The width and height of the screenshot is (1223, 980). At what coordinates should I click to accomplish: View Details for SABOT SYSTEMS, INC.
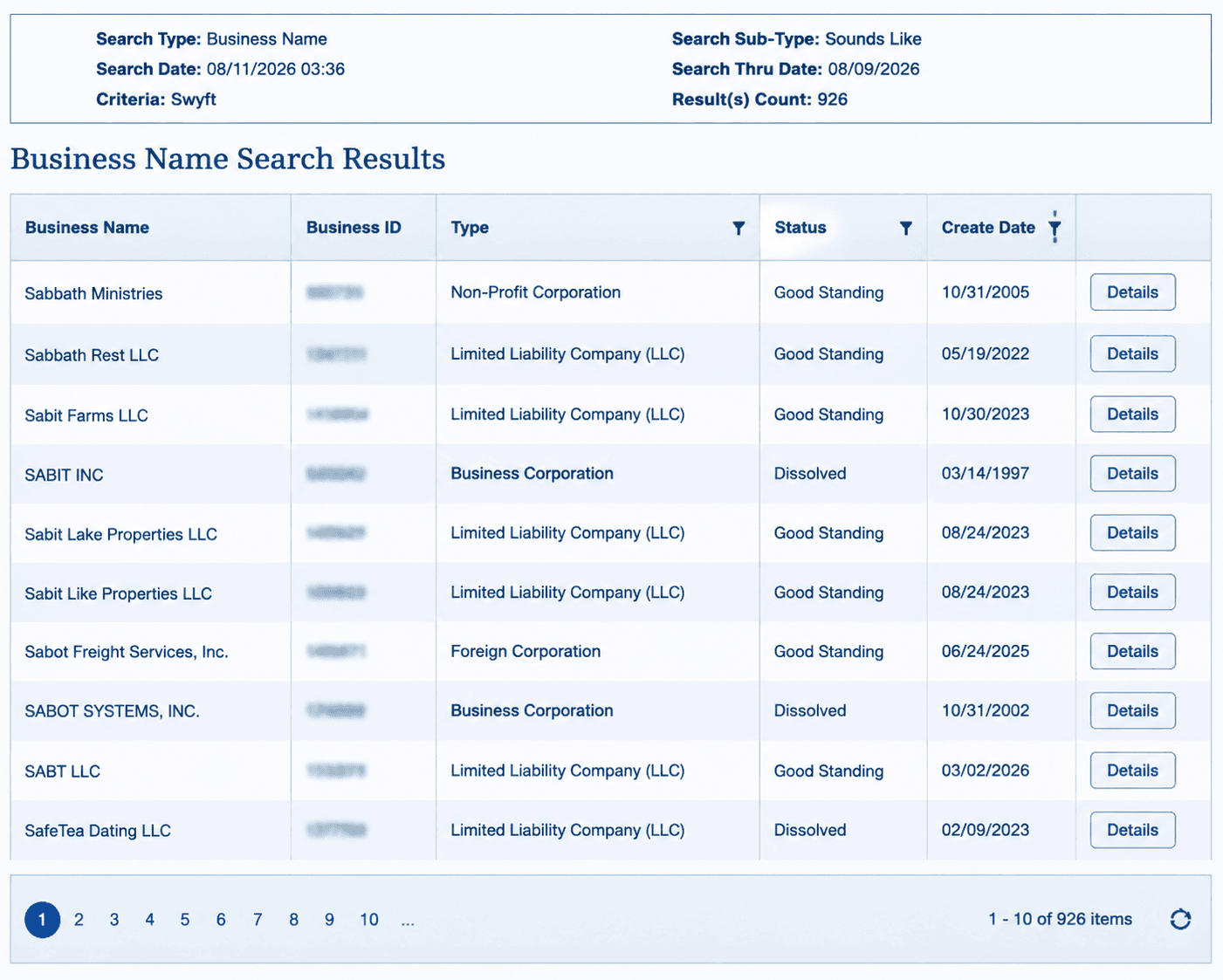pyautogui.click(x=1132, y=710)
